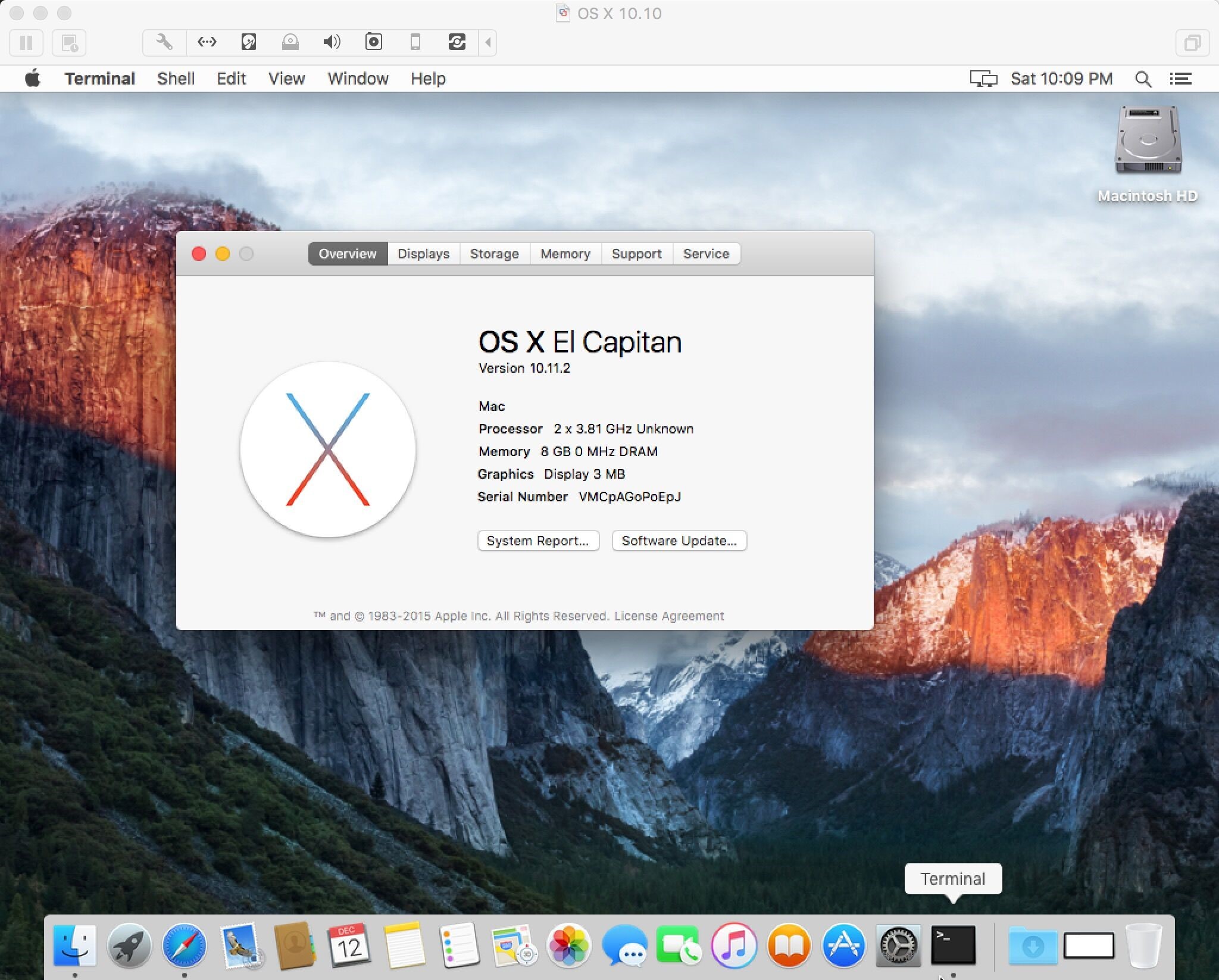
Task: Click the System Report button
Action: click(537, 541)
